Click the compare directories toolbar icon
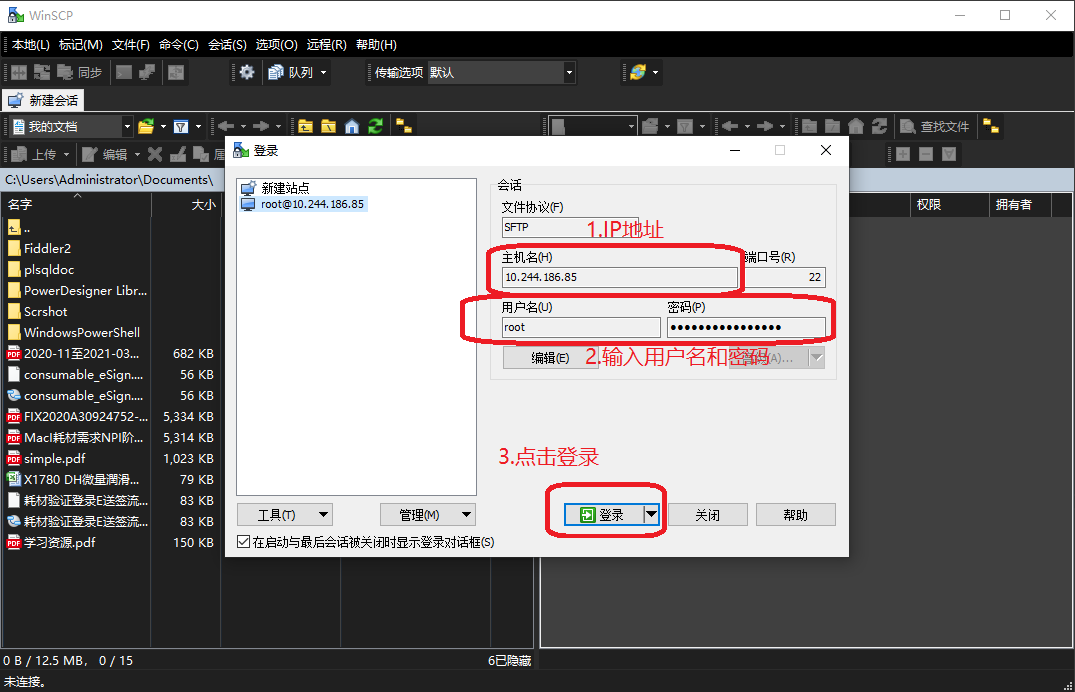Image resolution: width=1075 pixels, height=692 pixels. tap(19, 72)
